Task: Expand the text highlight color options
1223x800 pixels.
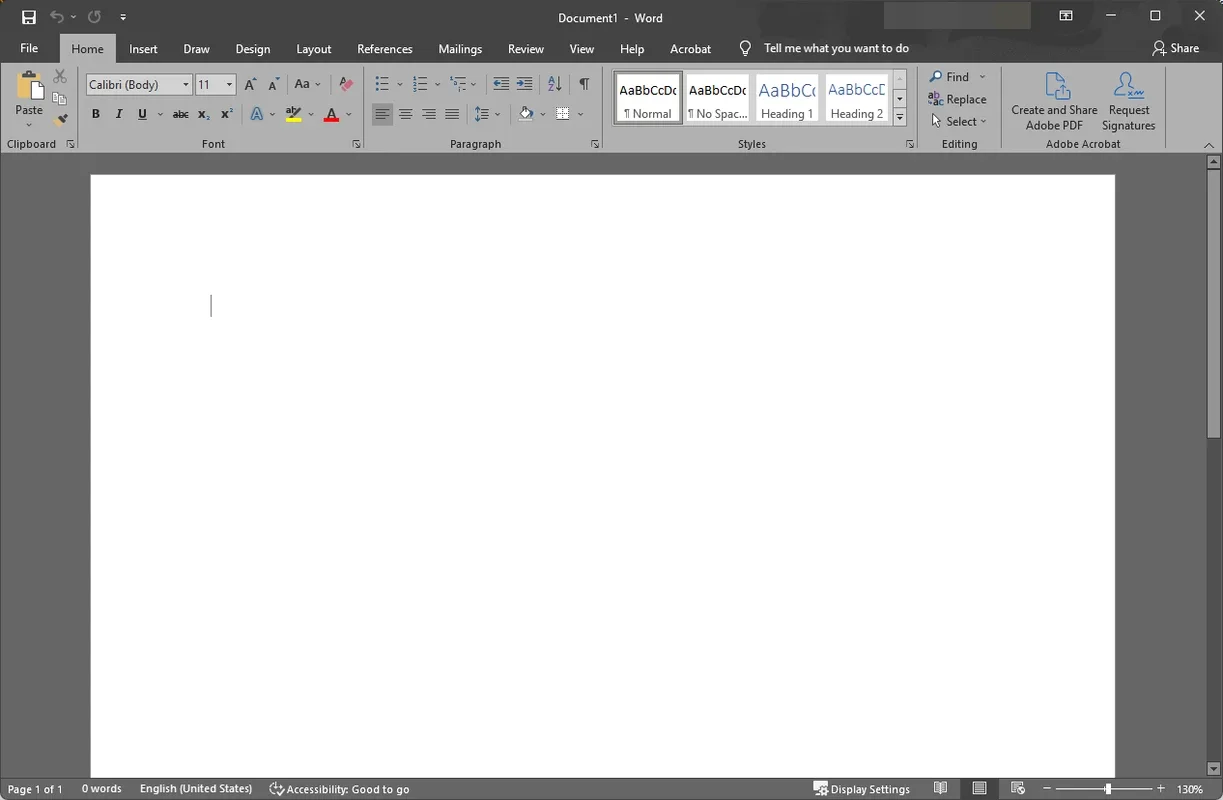Action: pyautogui.click(x=310, y=114)
